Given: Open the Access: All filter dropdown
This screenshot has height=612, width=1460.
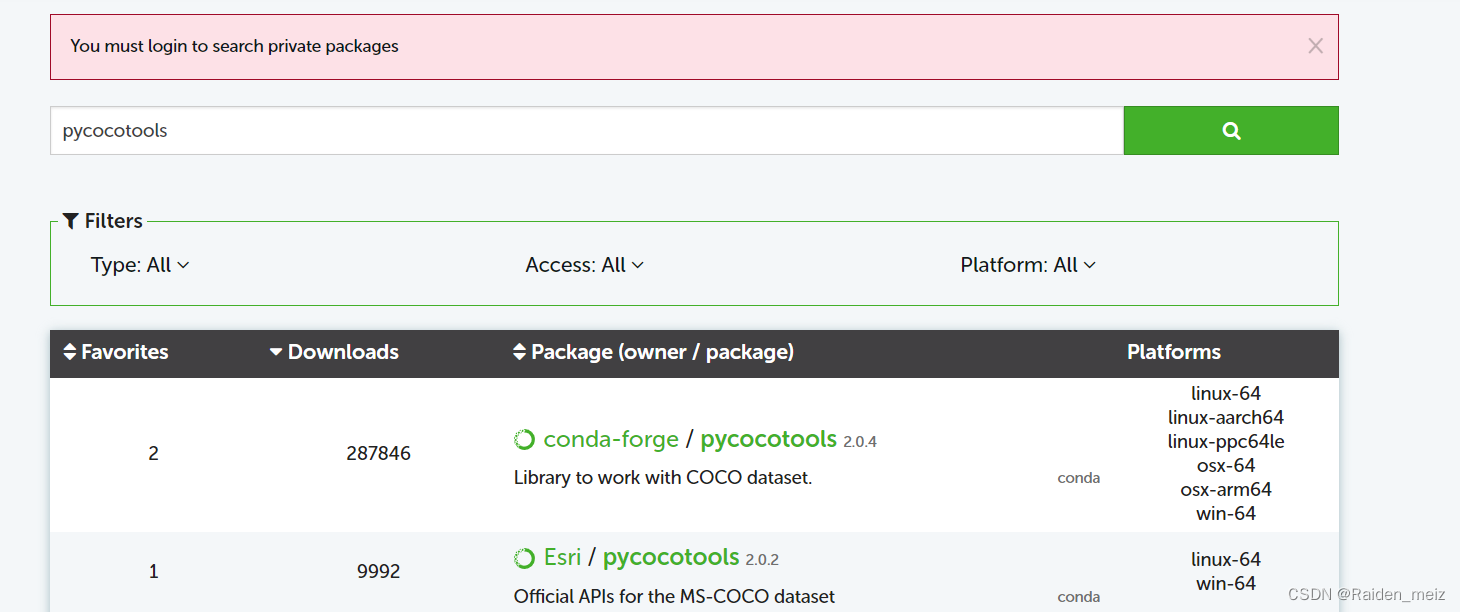Looking at the screenshot, I should click(584, 264).
